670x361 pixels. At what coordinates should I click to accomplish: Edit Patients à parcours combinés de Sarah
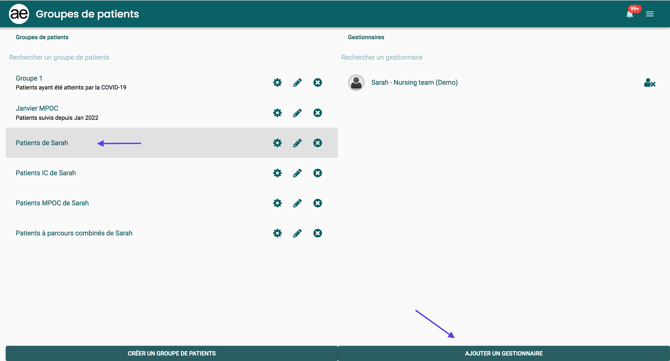pyautogui.click(x=297, y=233)
